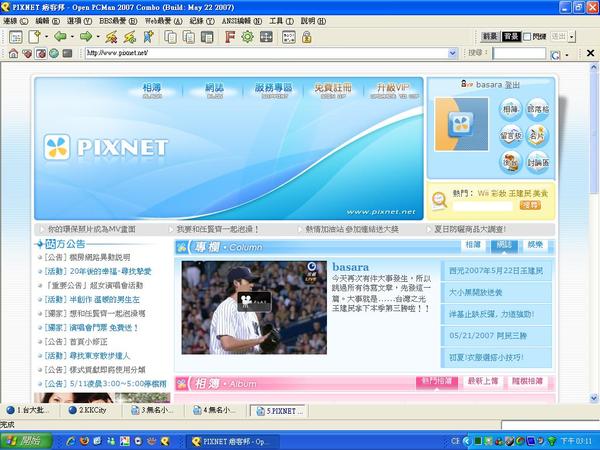600x450 pixels.
Task: Open the search engine selector dropdown arrow
Action: tap(567, 55)
